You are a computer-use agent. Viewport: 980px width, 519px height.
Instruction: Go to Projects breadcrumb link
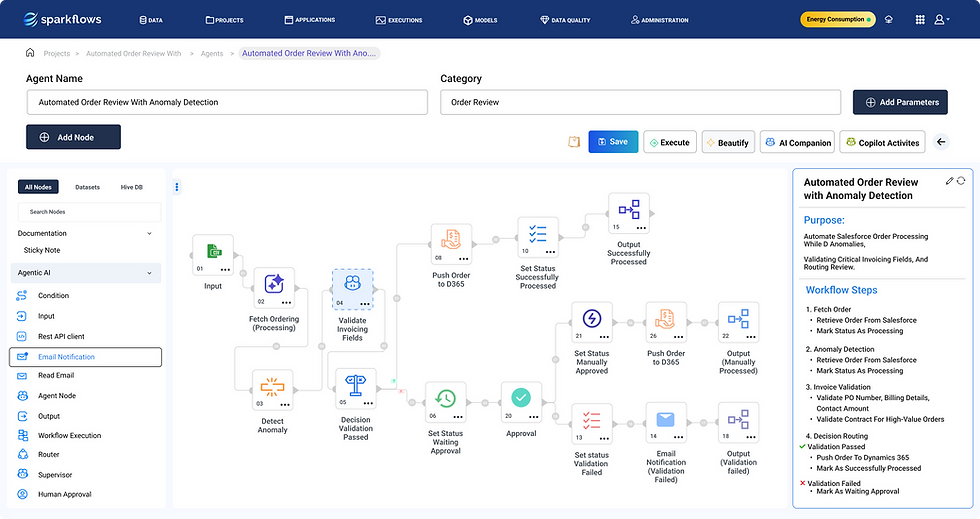57,54
